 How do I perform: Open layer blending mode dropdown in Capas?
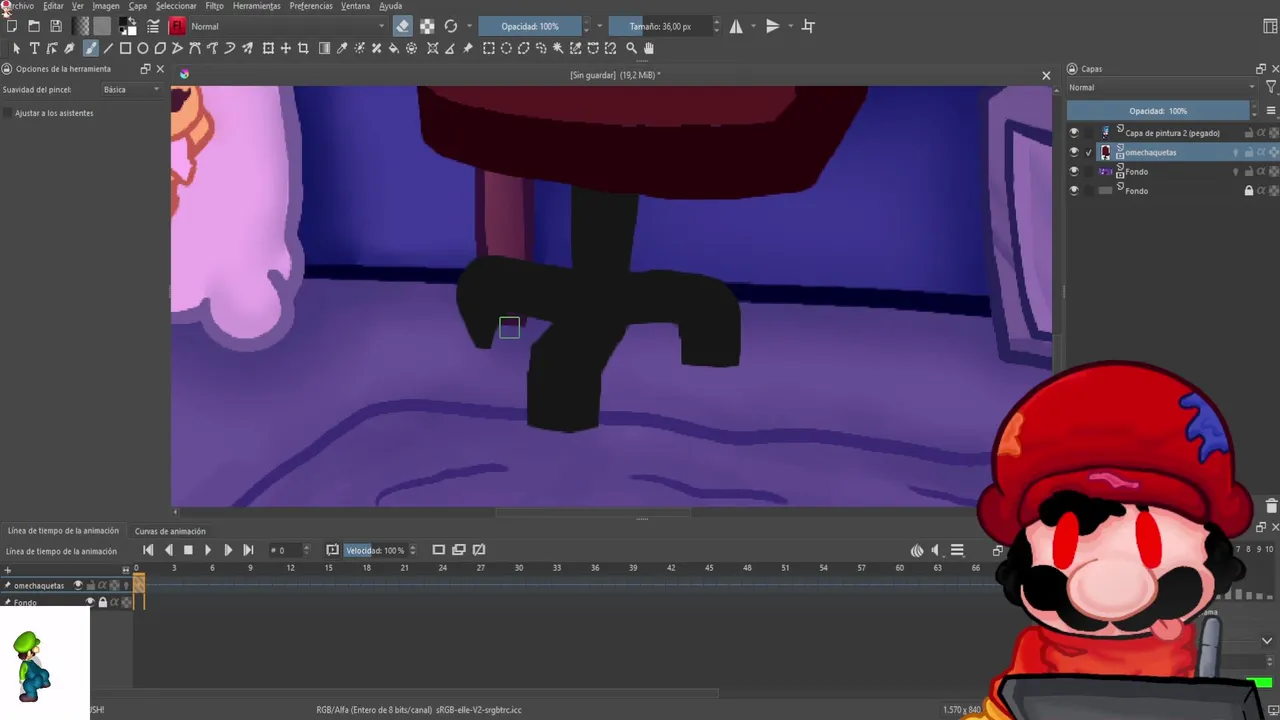(x=1161, y=87)
